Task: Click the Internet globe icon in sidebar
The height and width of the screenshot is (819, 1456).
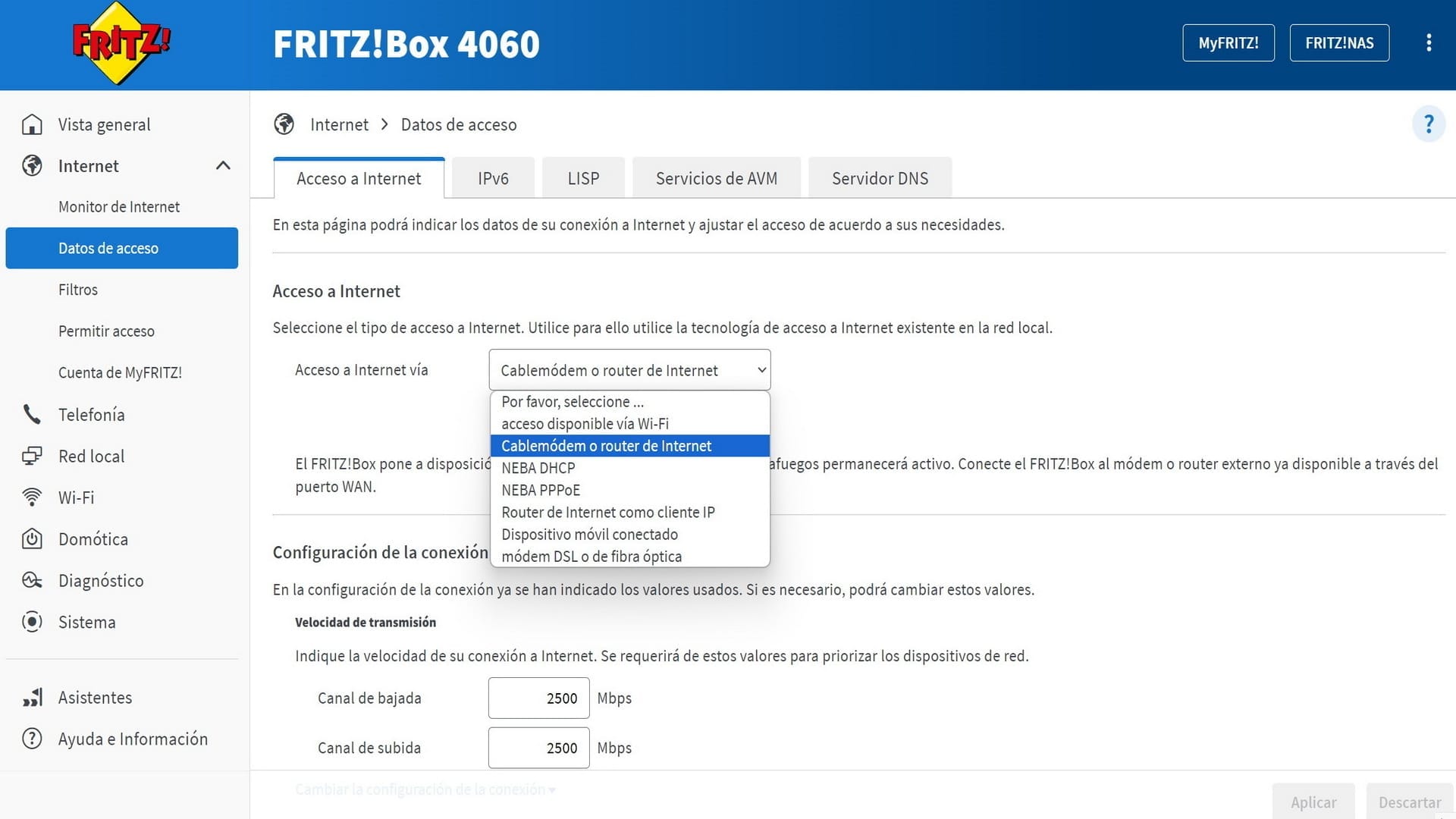Action: click(32, 166)
